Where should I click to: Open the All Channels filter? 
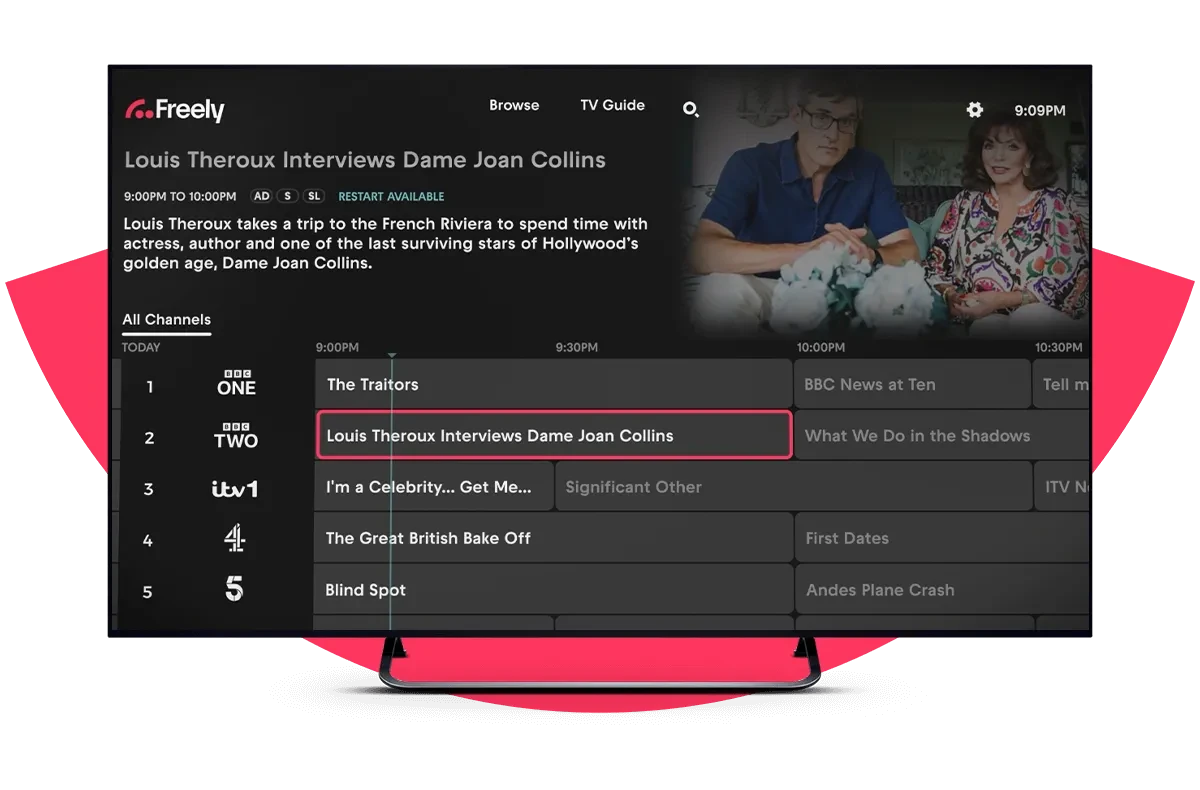pyautogui.click(x=166, y=319)
